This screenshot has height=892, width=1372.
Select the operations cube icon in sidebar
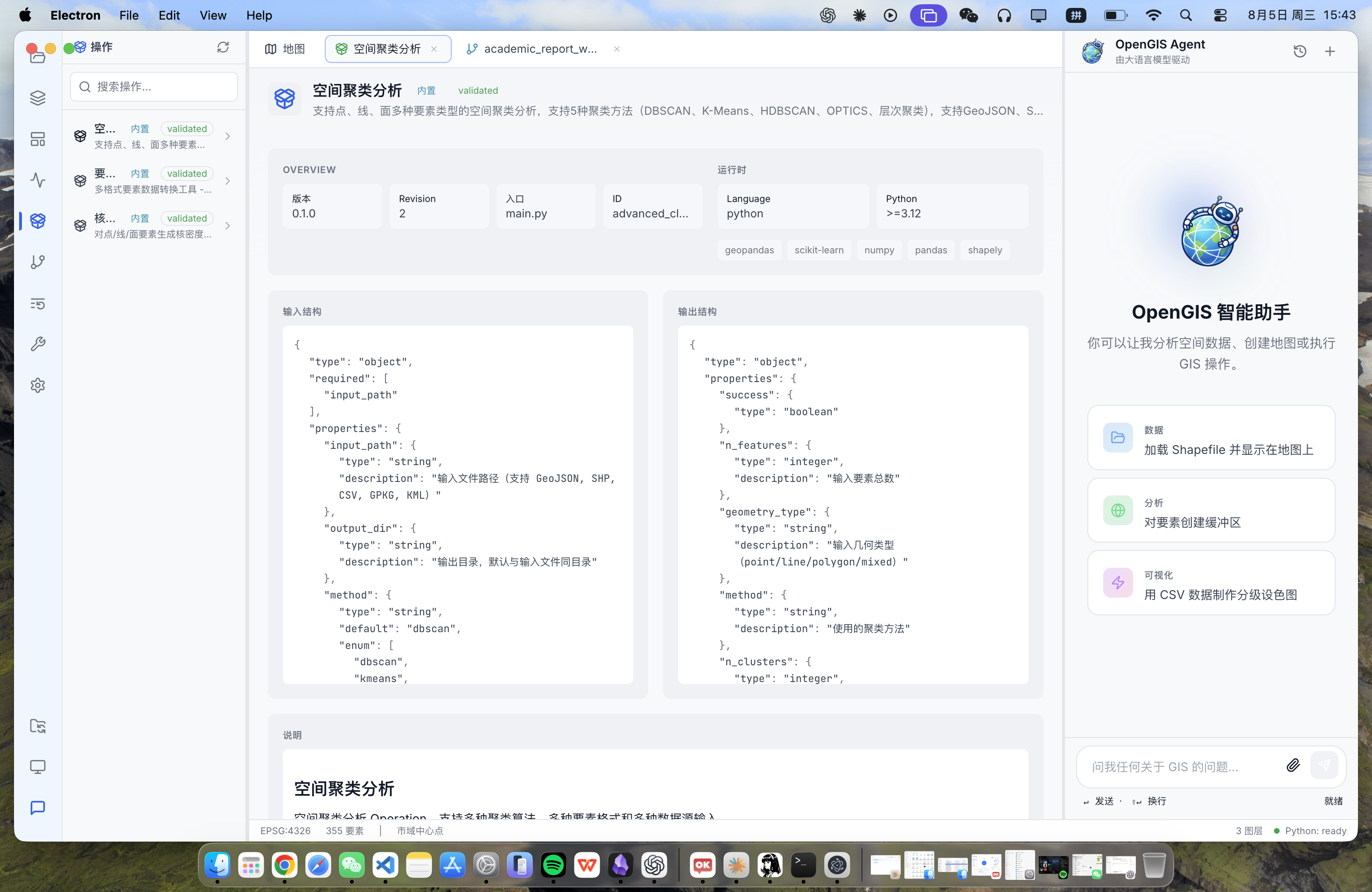coord(38,221)
